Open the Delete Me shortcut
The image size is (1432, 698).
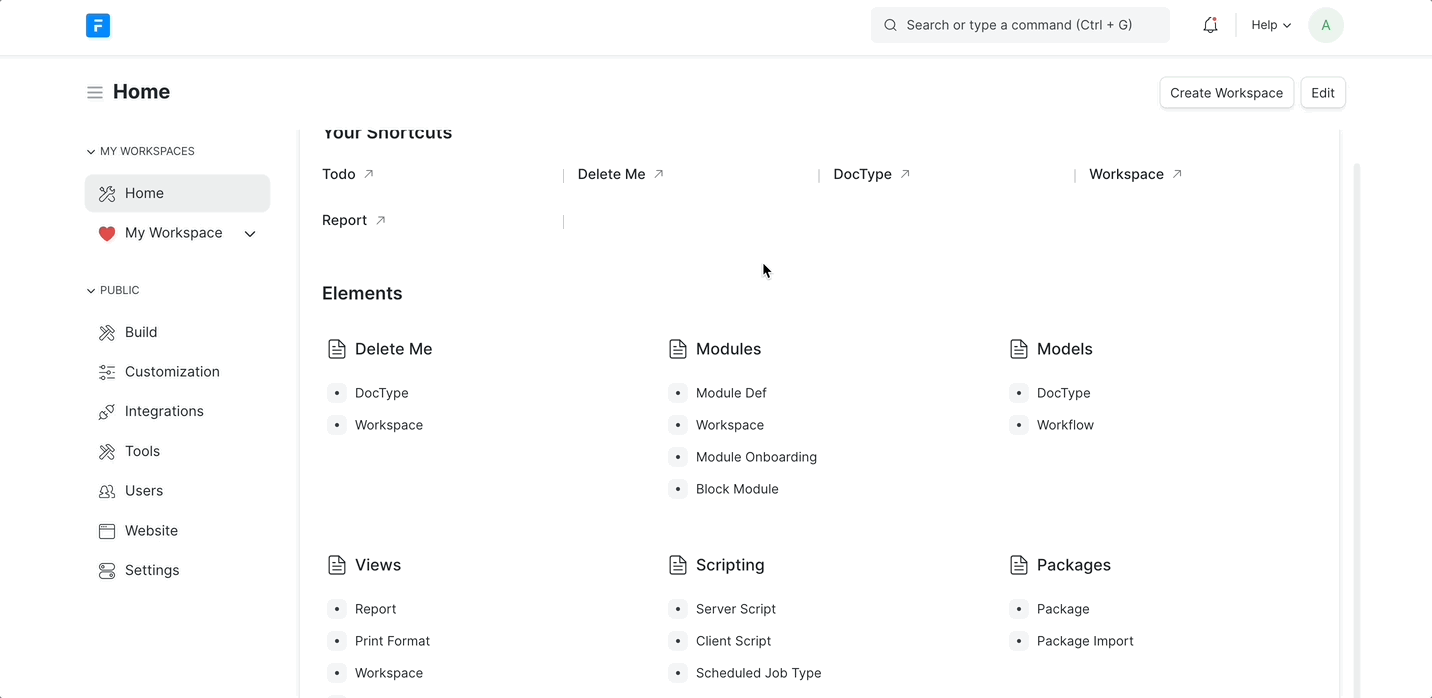coord(612,174)
